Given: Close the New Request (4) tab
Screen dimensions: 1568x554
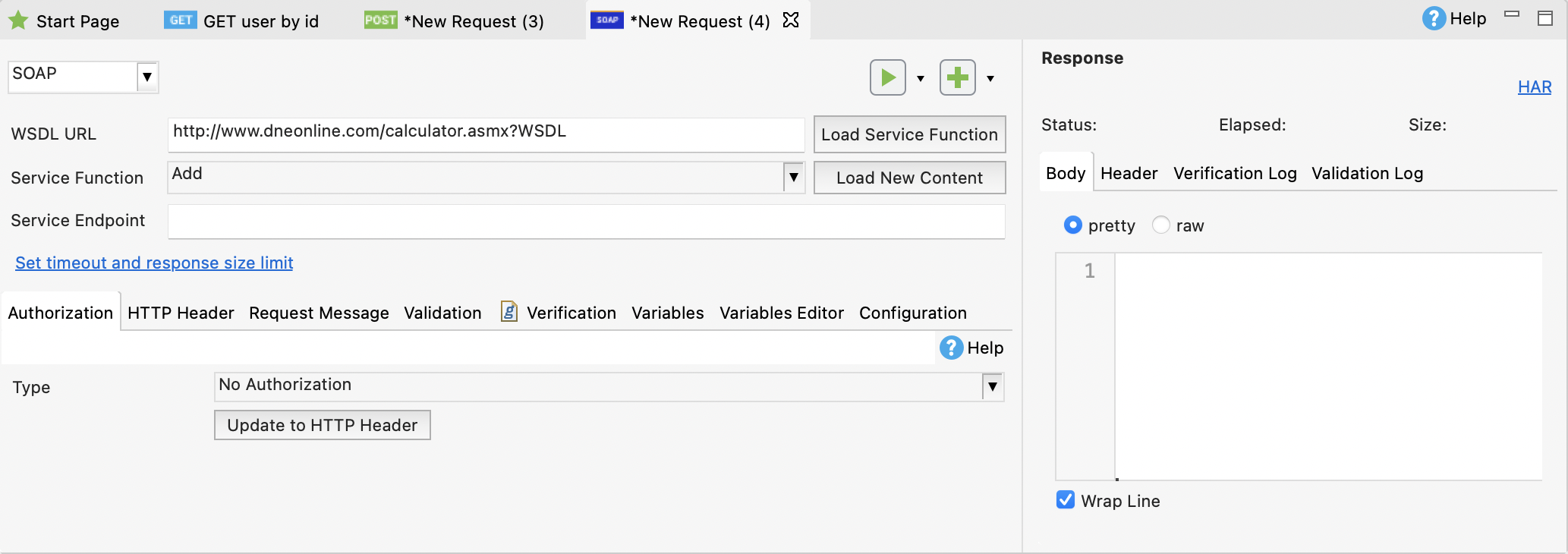Looking at the screenshot, I should pyautogui.click(x=791, y=20).
